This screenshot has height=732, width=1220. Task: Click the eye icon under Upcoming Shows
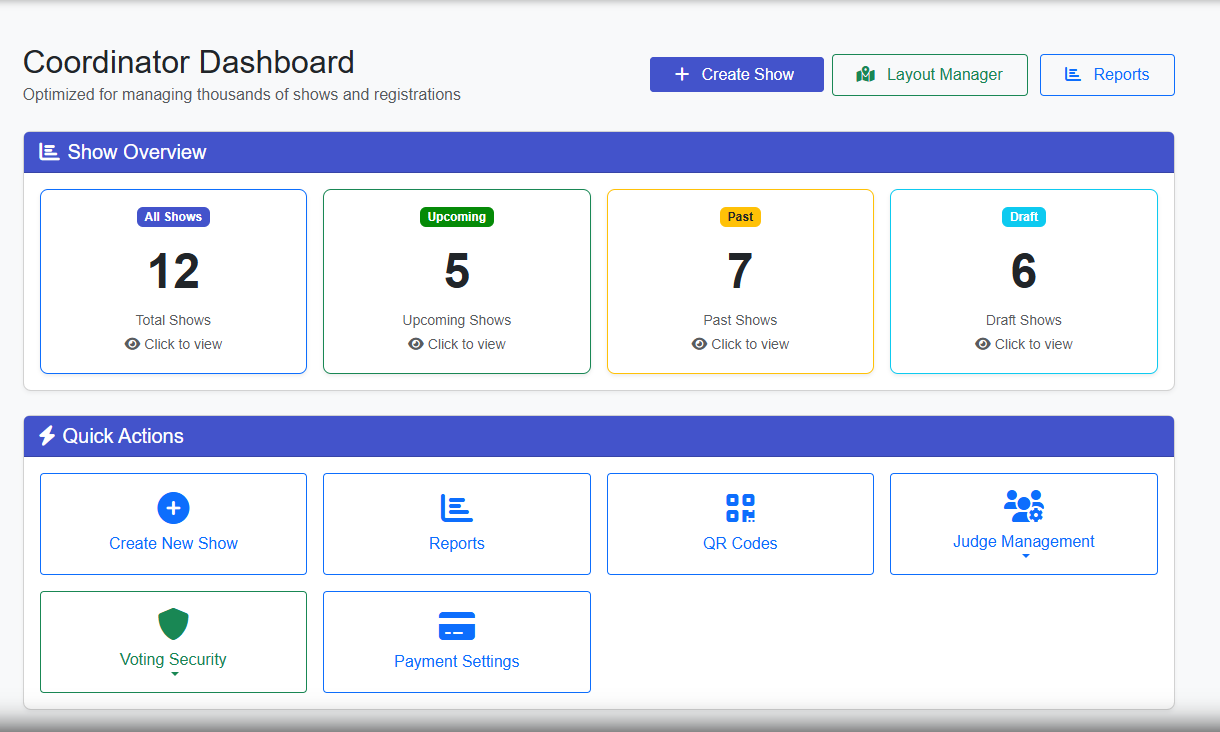point(415,343)
